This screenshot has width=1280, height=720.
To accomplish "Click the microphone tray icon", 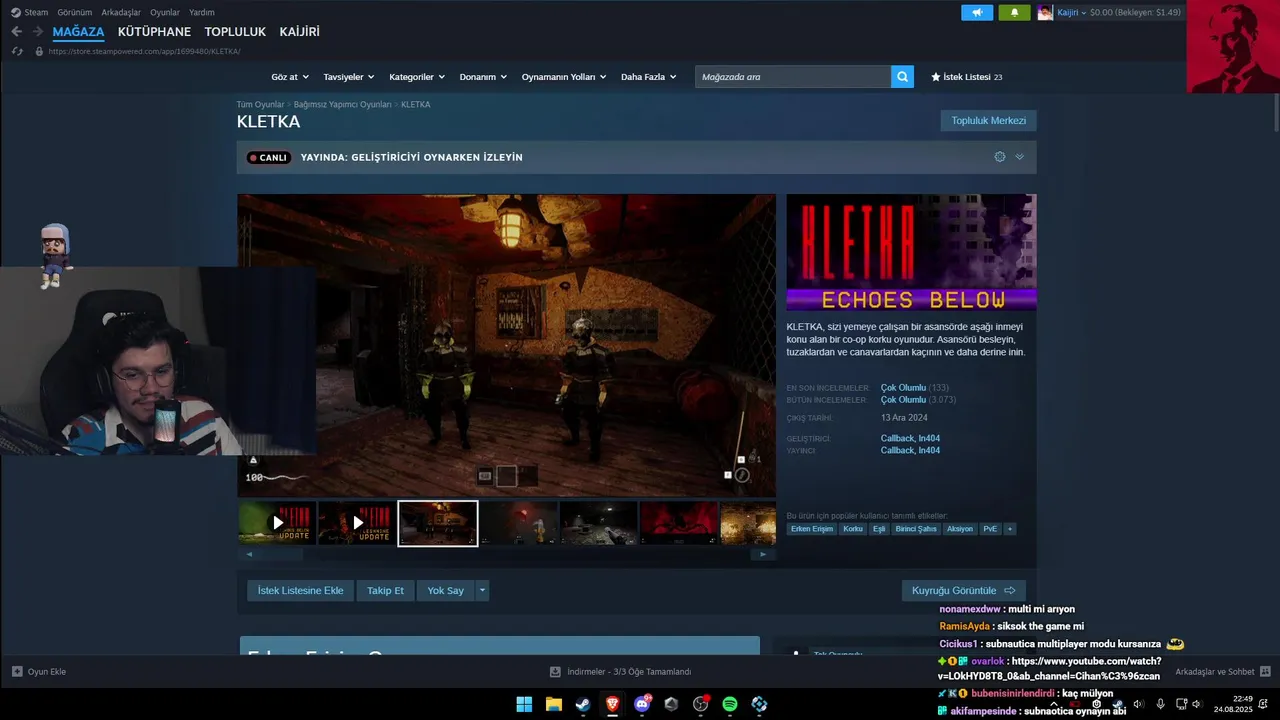I will coord(1160,704).
